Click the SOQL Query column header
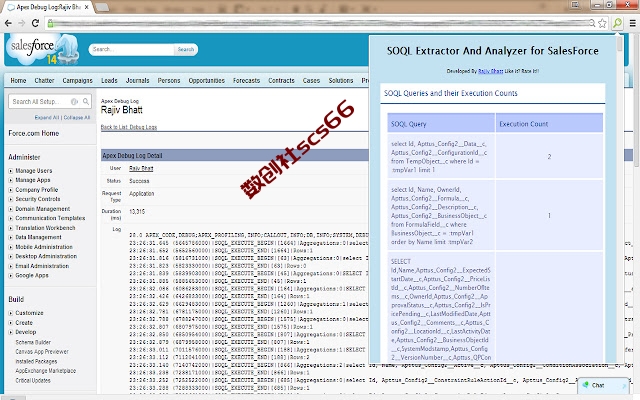 click(441, 124)
